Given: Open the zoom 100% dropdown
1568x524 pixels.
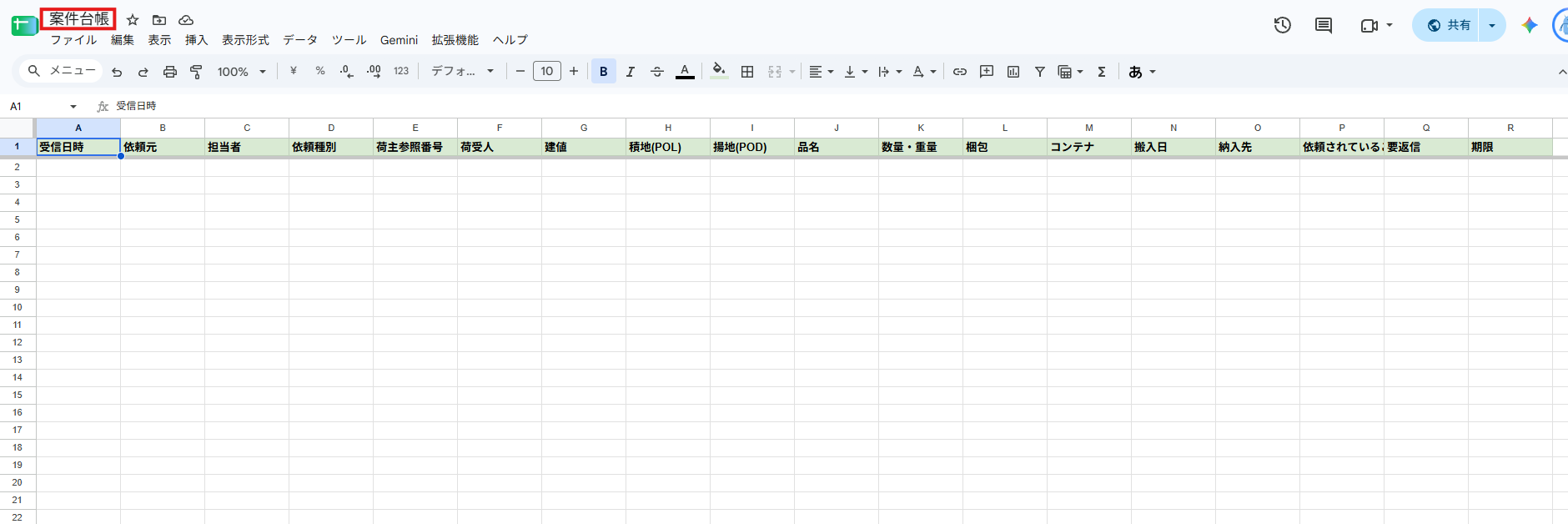Looking at the screenshot, I should point(242,72).
